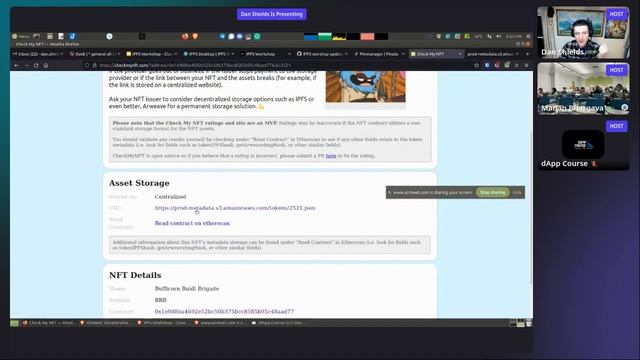Click the browser home icon
640x360 pixels.
[46, 65]
